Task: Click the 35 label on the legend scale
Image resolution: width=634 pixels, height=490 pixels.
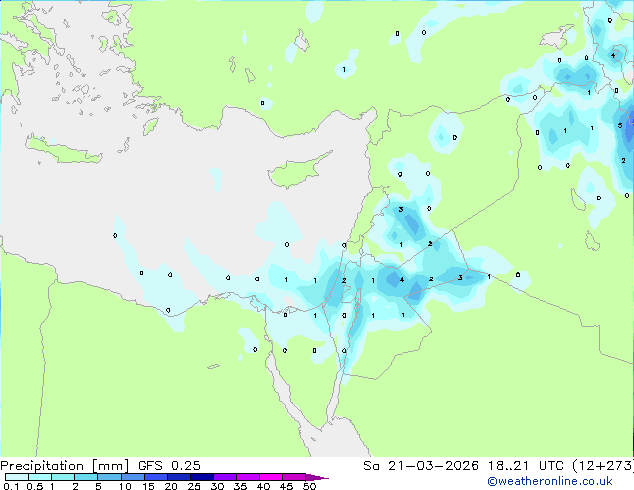Action: coord(240,486)
